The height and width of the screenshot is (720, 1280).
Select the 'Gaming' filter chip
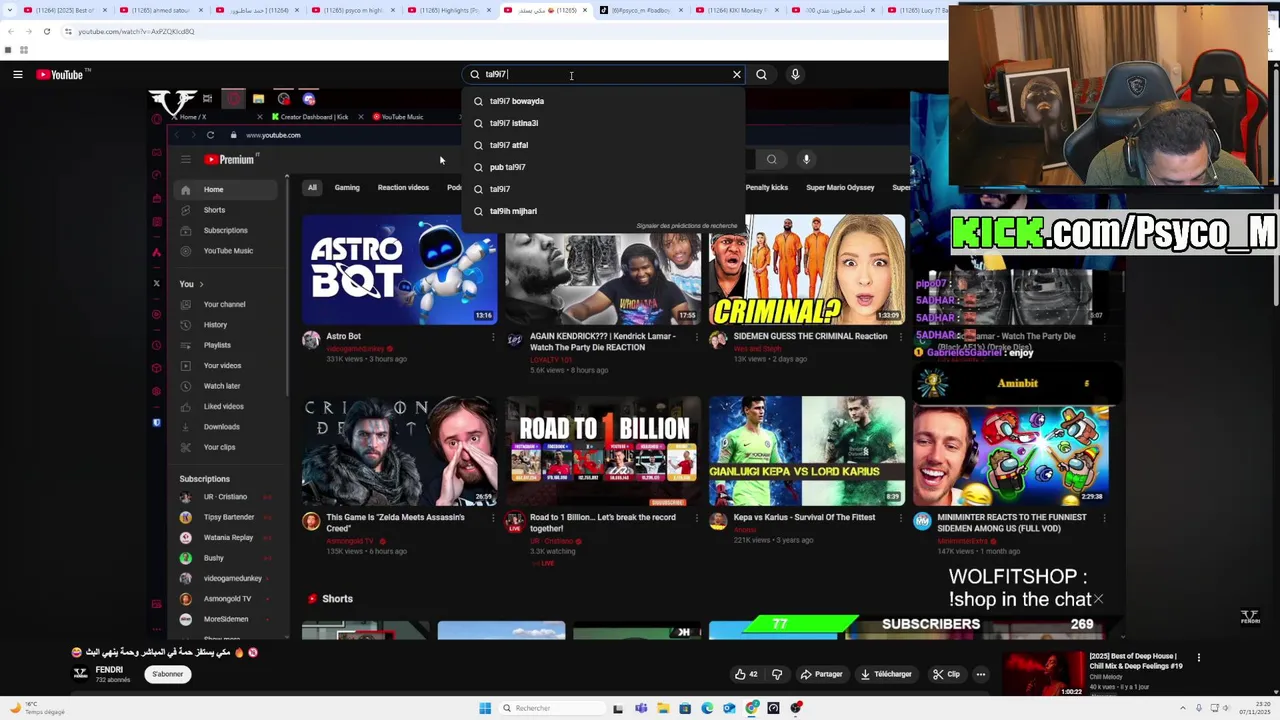click(347, 187)
